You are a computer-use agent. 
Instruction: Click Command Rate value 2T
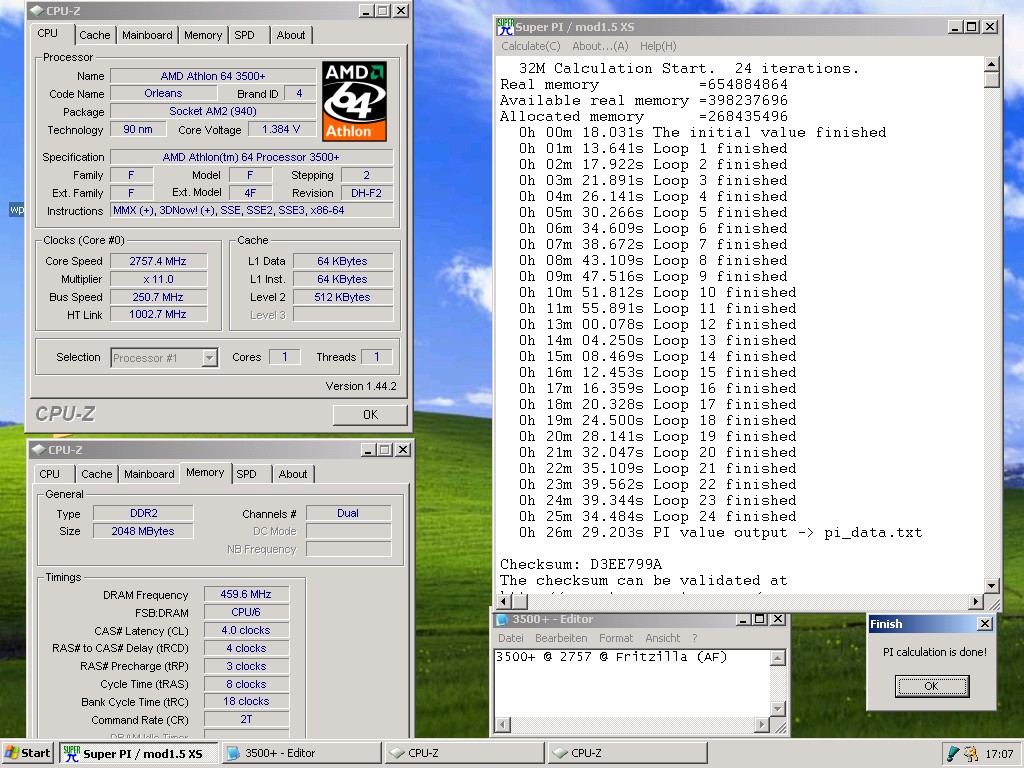click(246, 719)
